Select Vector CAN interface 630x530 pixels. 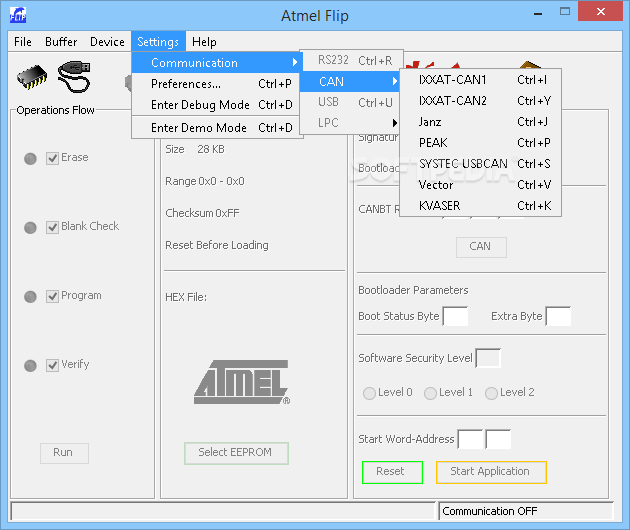(480, 184)
